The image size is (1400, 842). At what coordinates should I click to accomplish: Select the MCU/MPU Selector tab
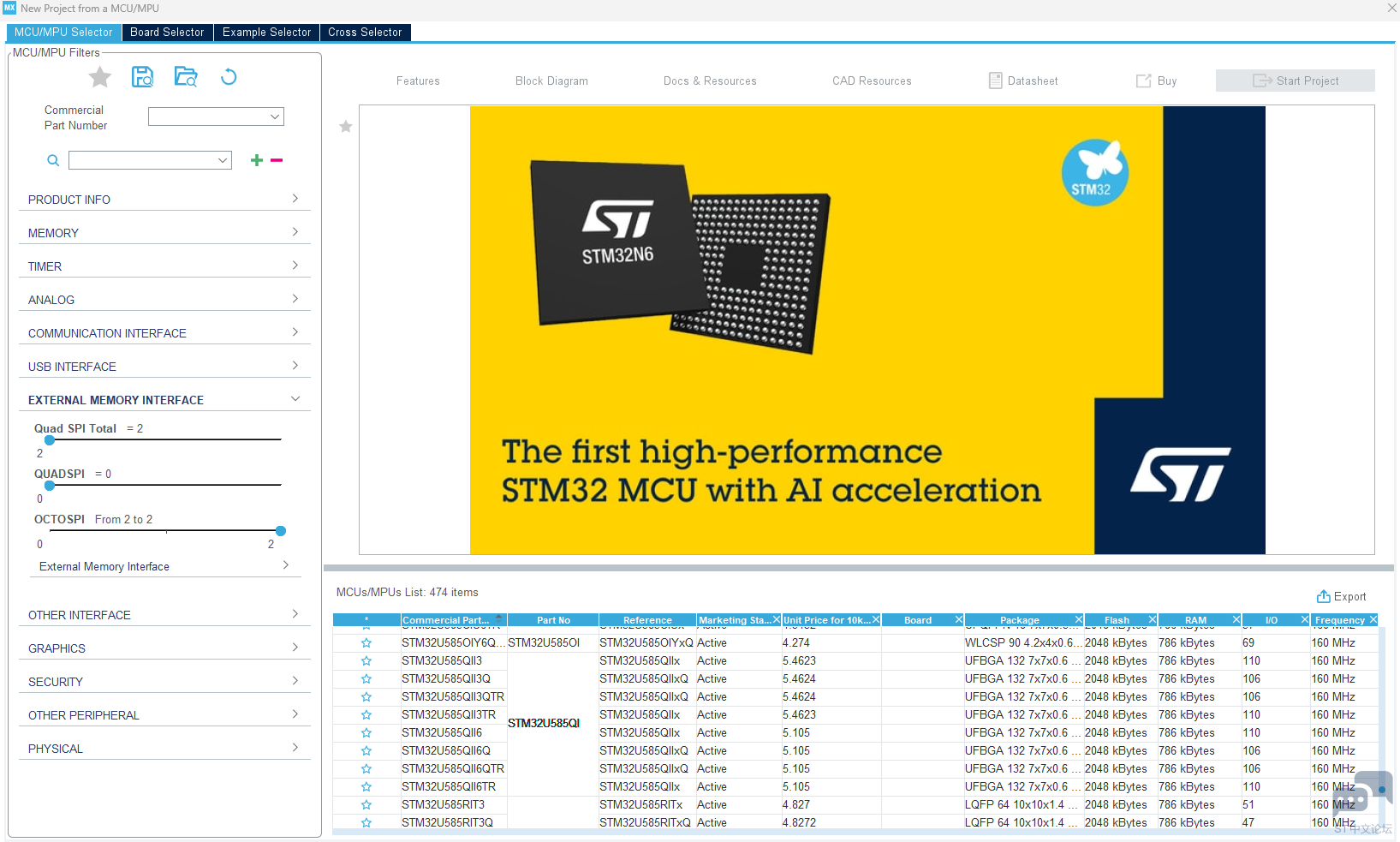pos(63,33)
